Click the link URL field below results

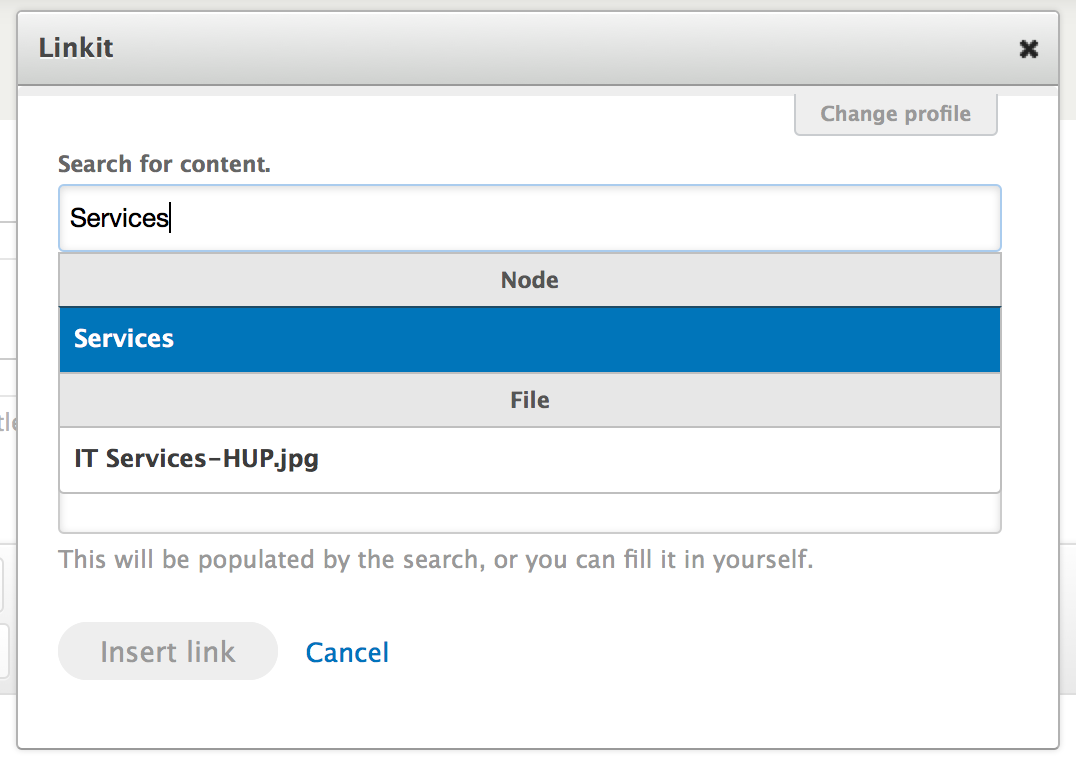pyautogui.click(x=530, y=514)
